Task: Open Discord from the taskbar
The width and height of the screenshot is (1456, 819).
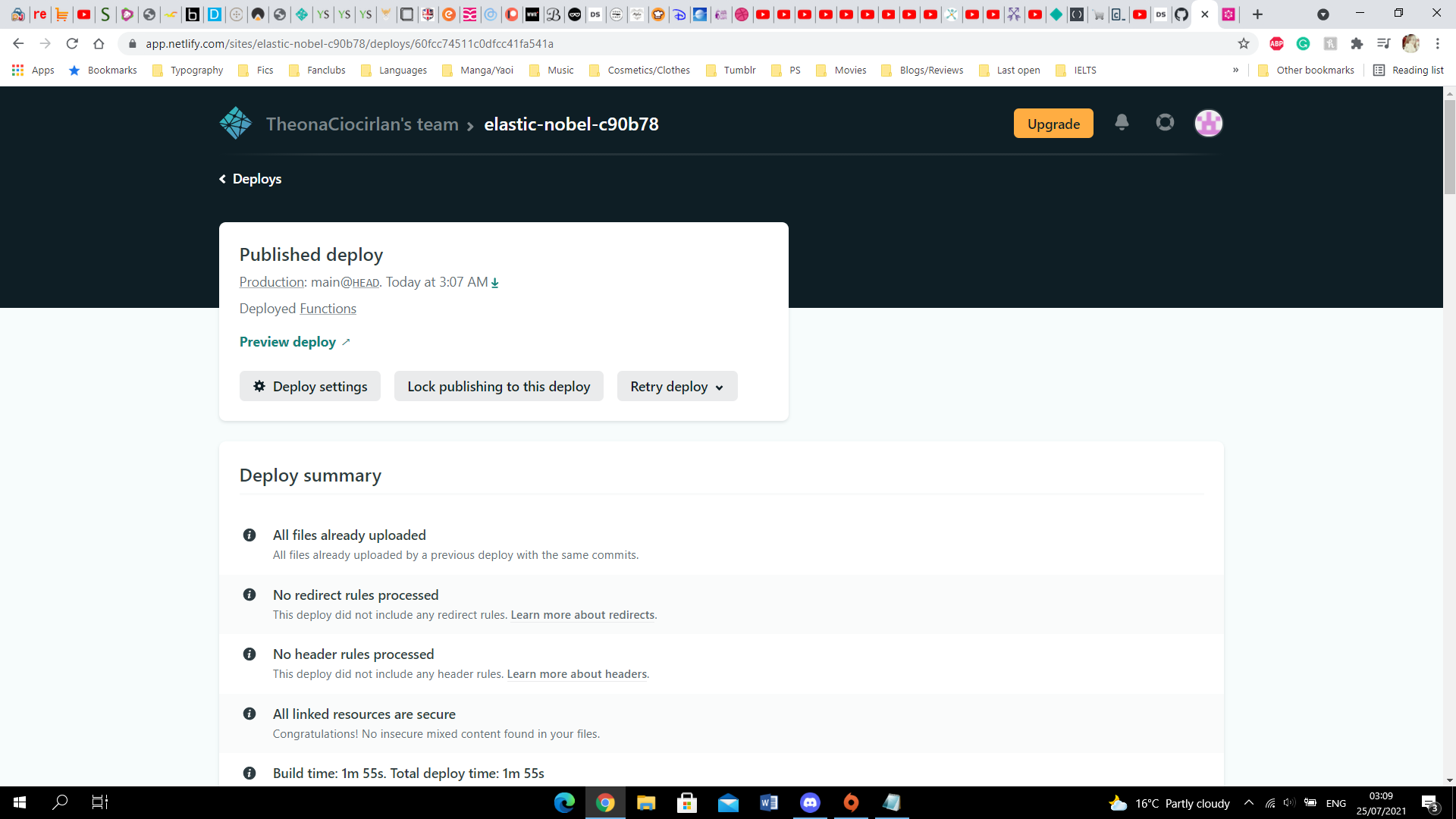Action: coord(811,802)
